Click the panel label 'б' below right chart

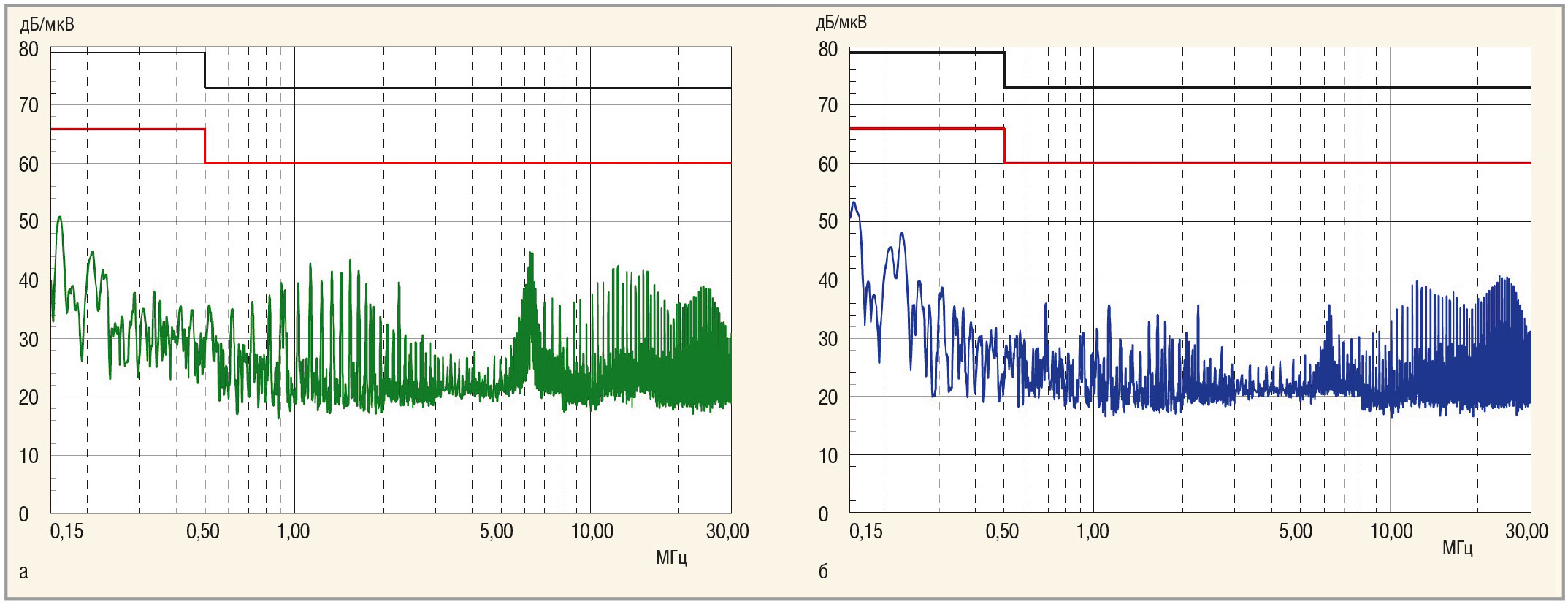823,572
